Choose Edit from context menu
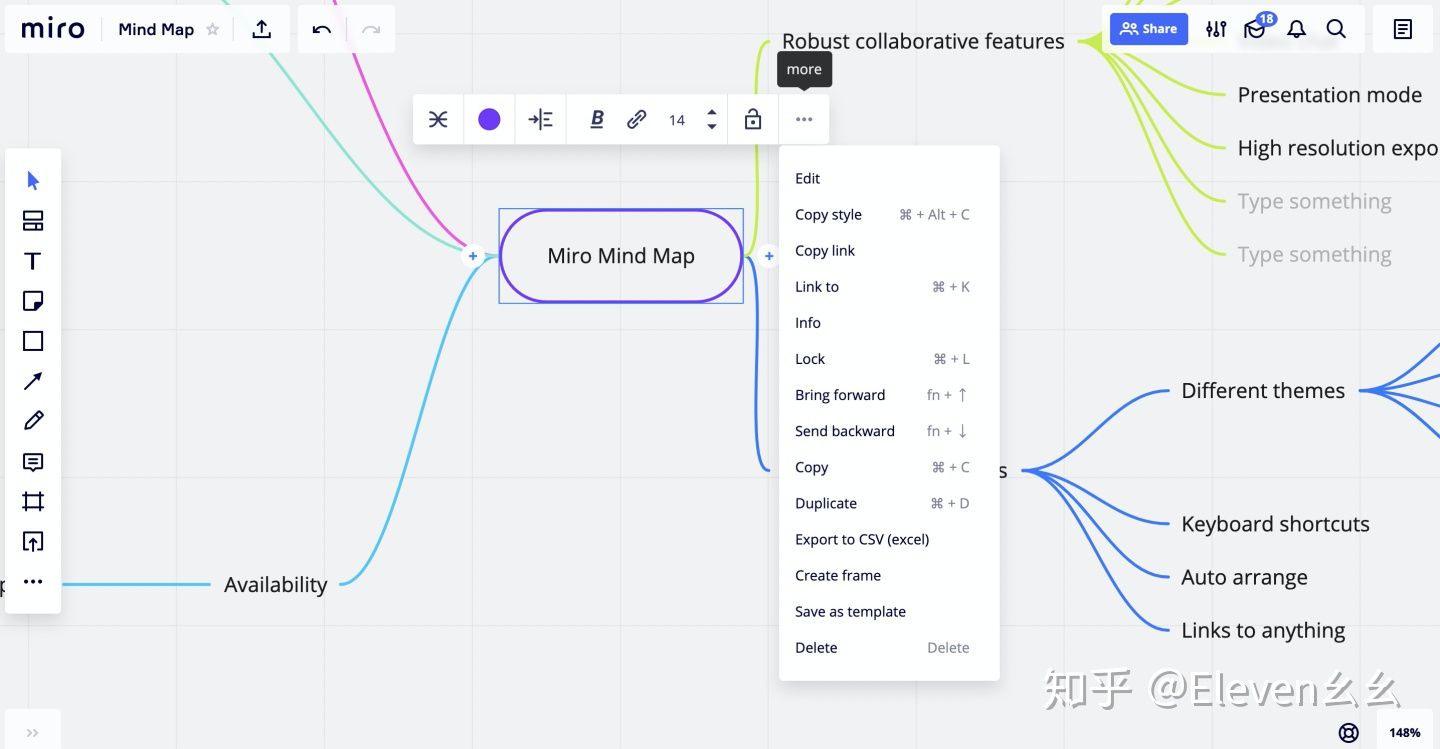The image size is (1440, 749). click(889, 179)
